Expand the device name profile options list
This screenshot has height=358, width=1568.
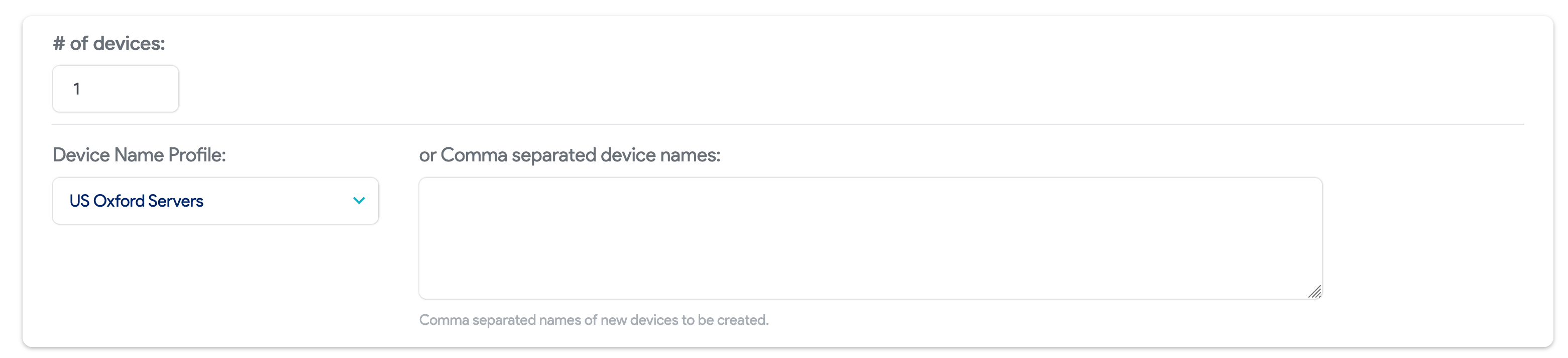point(214,200)
